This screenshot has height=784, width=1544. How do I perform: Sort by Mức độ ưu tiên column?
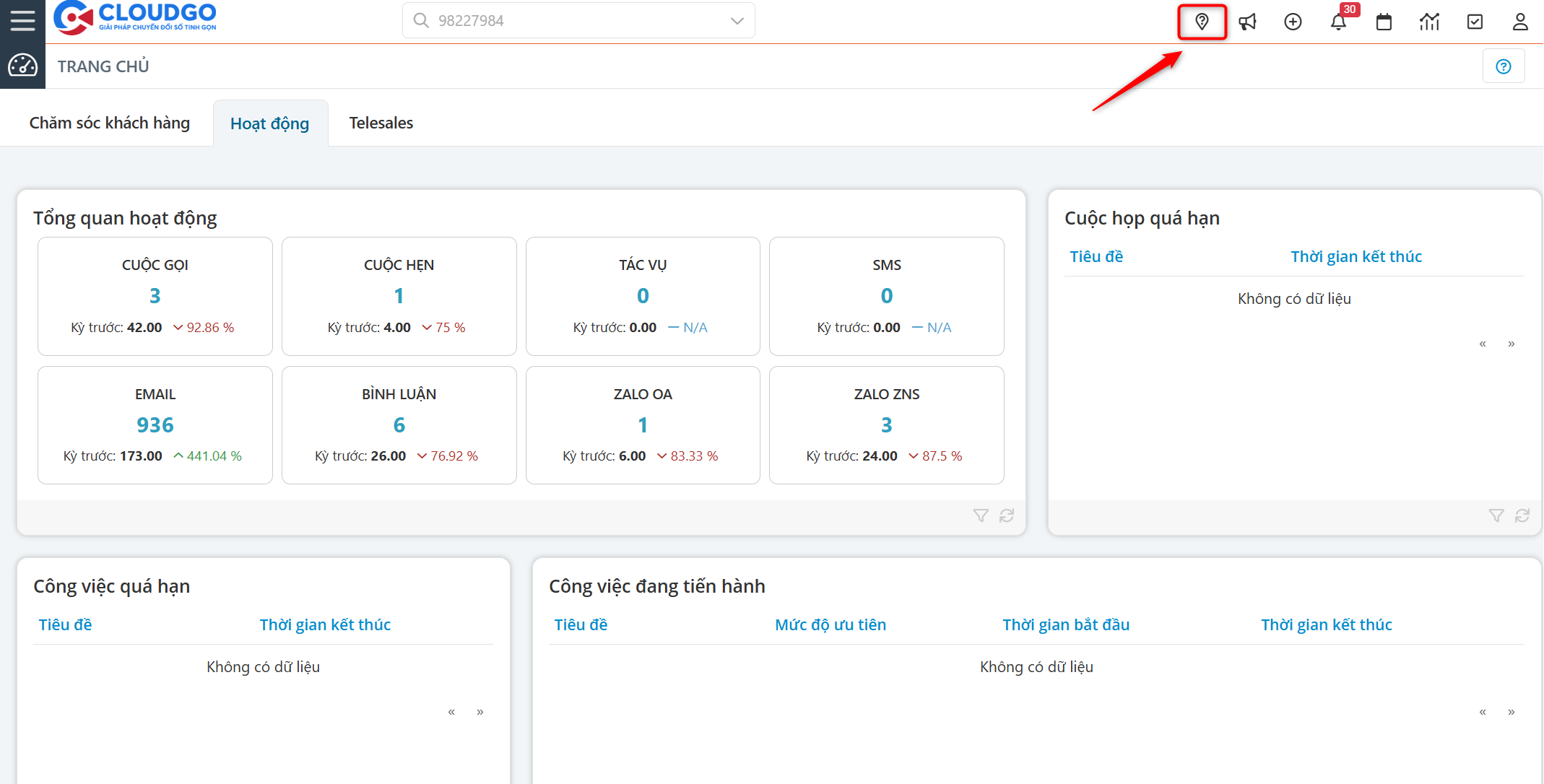830,625
